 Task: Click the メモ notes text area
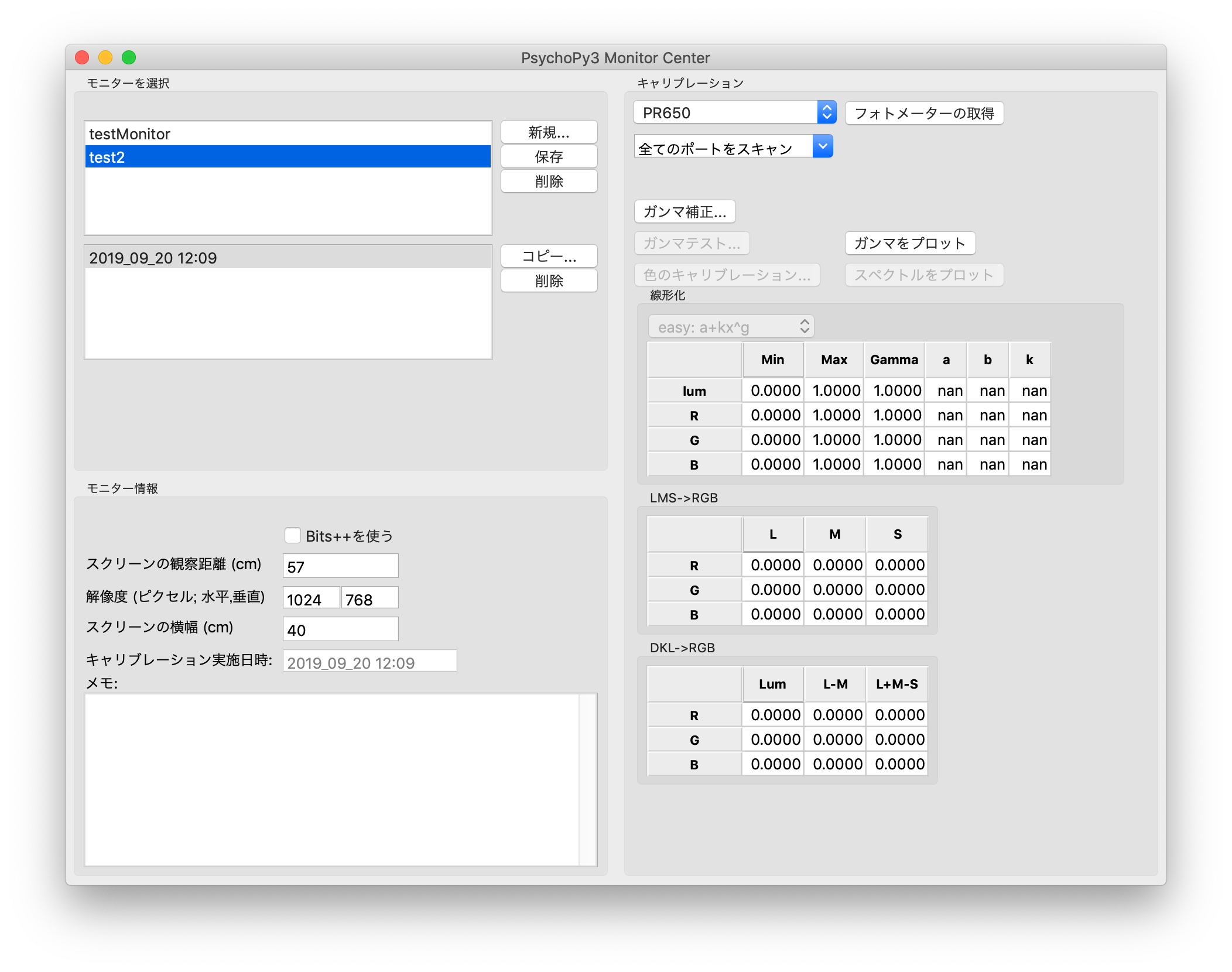point(340,779)
